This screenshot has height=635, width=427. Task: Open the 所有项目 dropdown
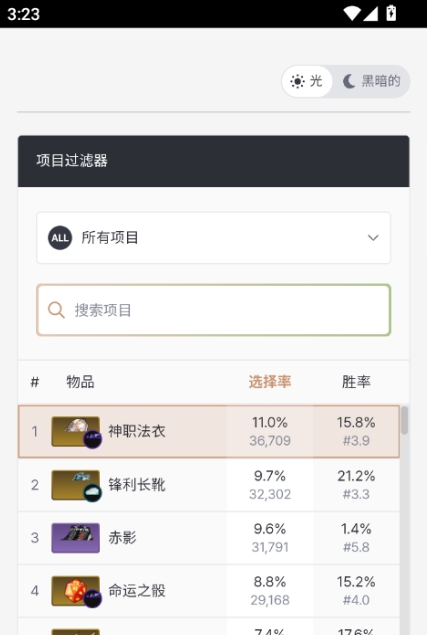(x=214, y=238)
